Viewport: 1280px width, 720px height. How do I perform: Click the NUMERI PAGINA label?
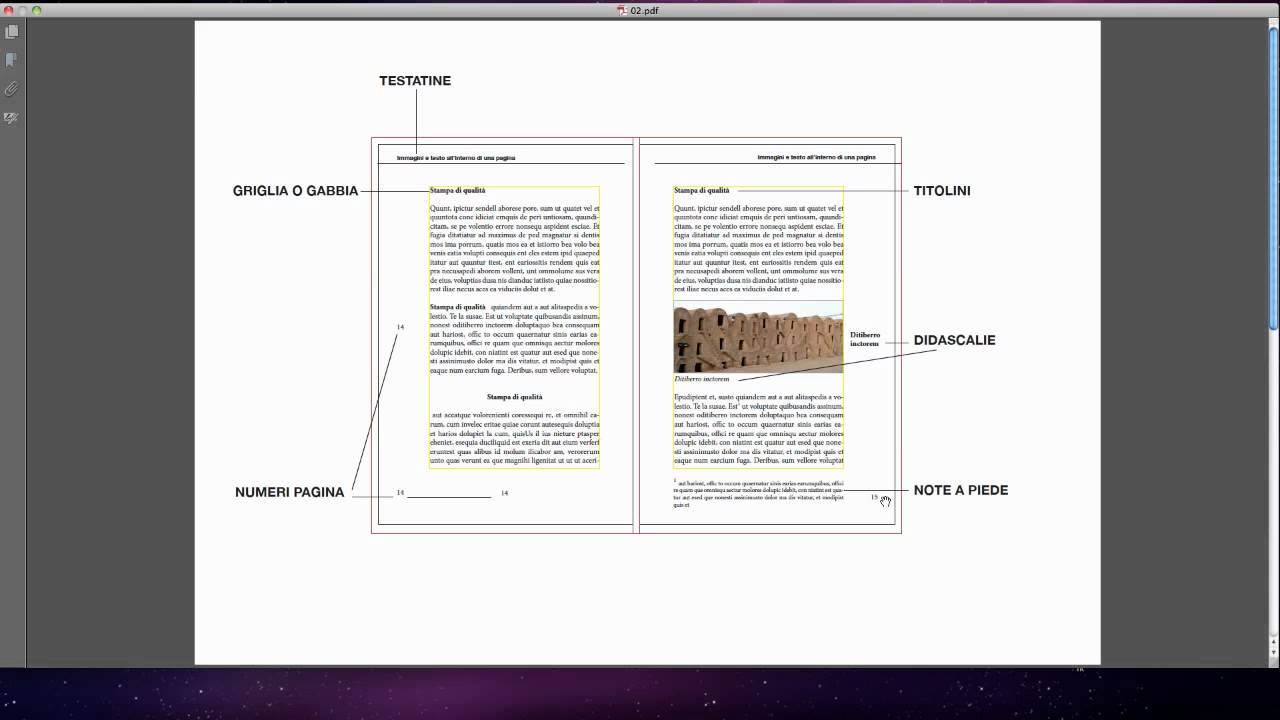tap(290, 492)
